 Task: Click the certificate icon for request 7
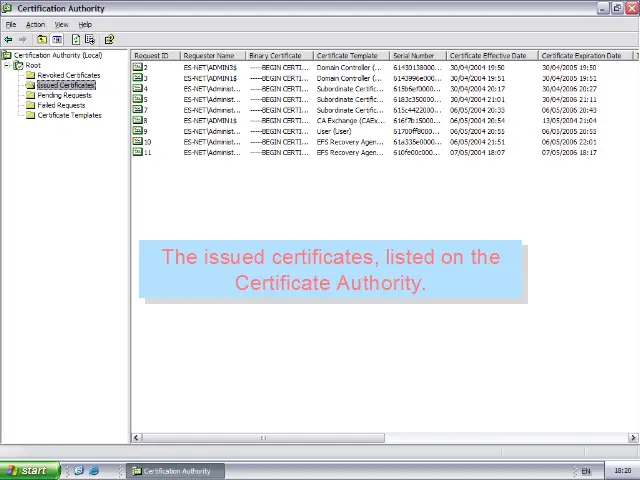tap(138, 109)
